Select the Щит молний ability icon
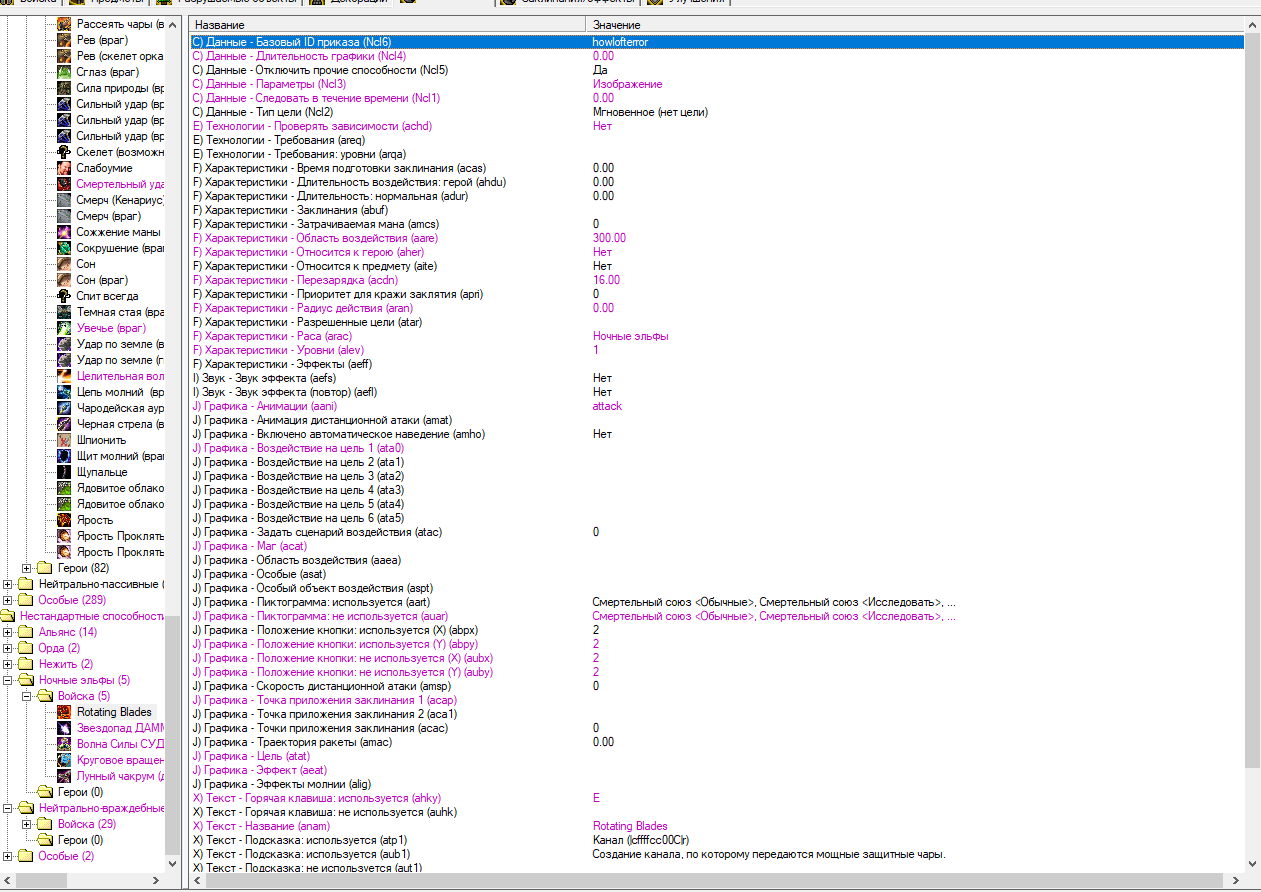 [x=64, y=456]
